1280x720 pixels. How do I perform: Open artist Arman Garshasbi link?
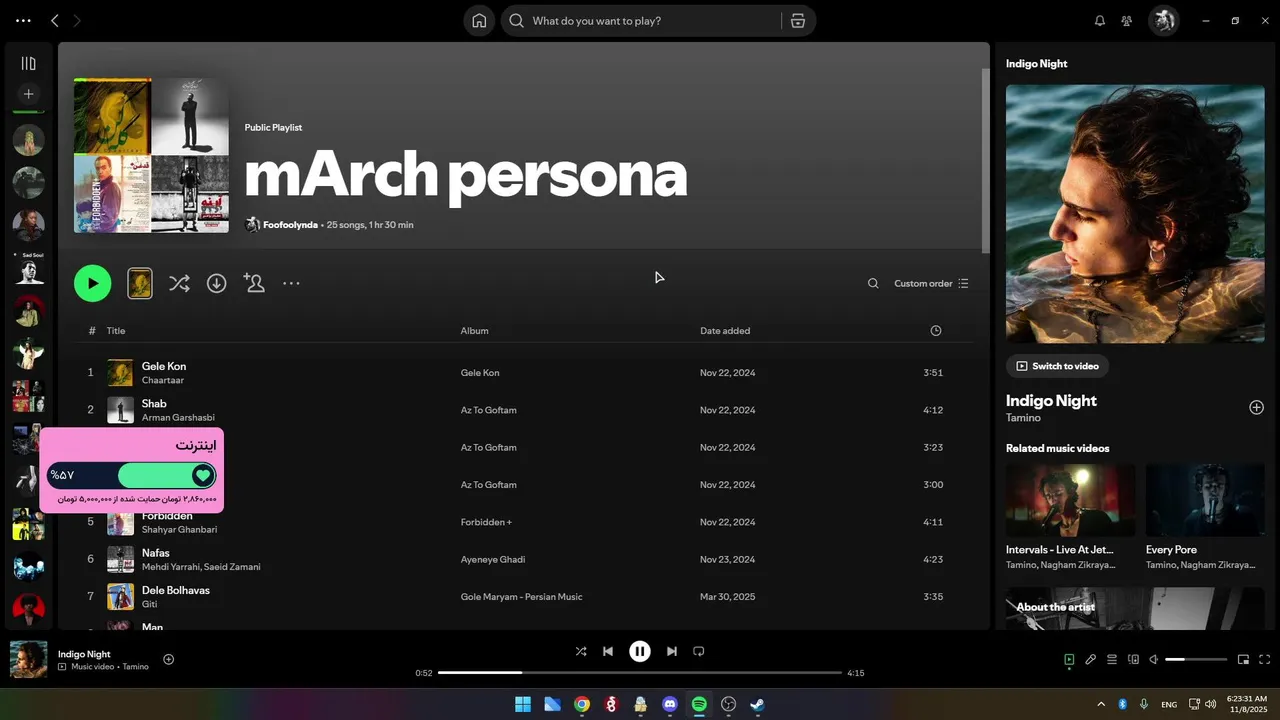[178, 417]
